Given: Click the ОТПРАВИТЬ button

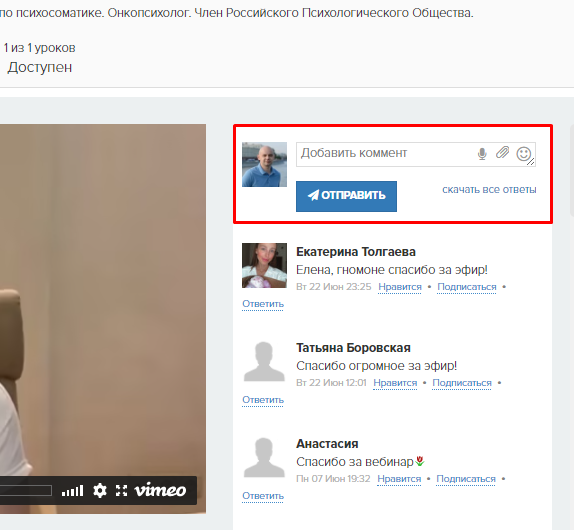Looking at the screenshot, I should [346, 196].
